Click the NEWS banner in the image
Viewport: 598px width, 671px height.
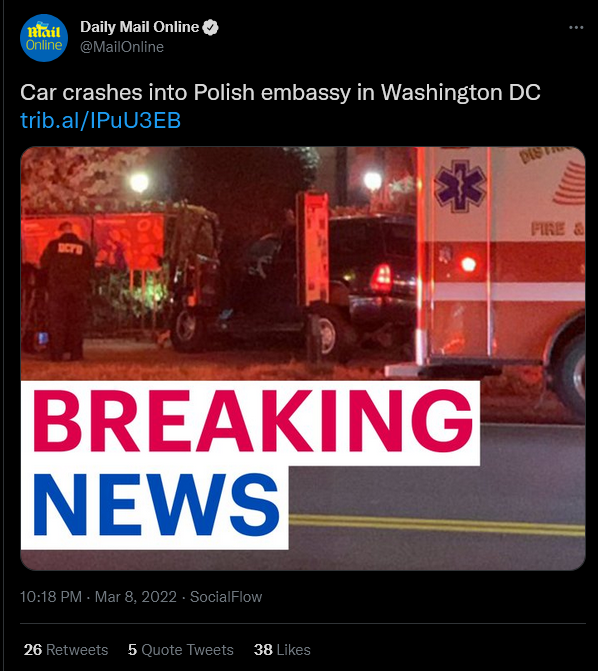tap(156, 505)
